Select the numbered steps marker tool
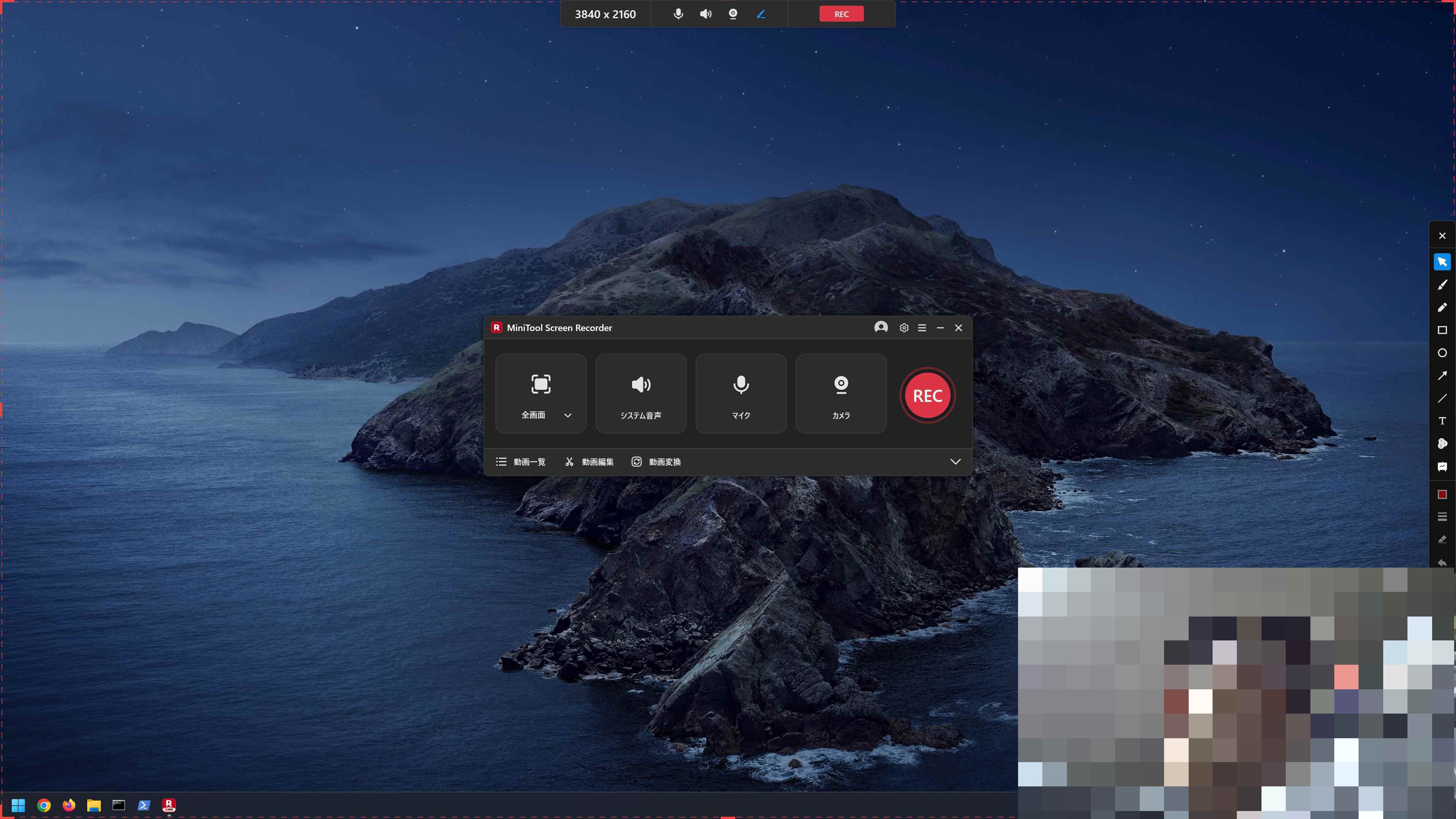Viewport: 1456px width, 819px height. (1442, 444)
